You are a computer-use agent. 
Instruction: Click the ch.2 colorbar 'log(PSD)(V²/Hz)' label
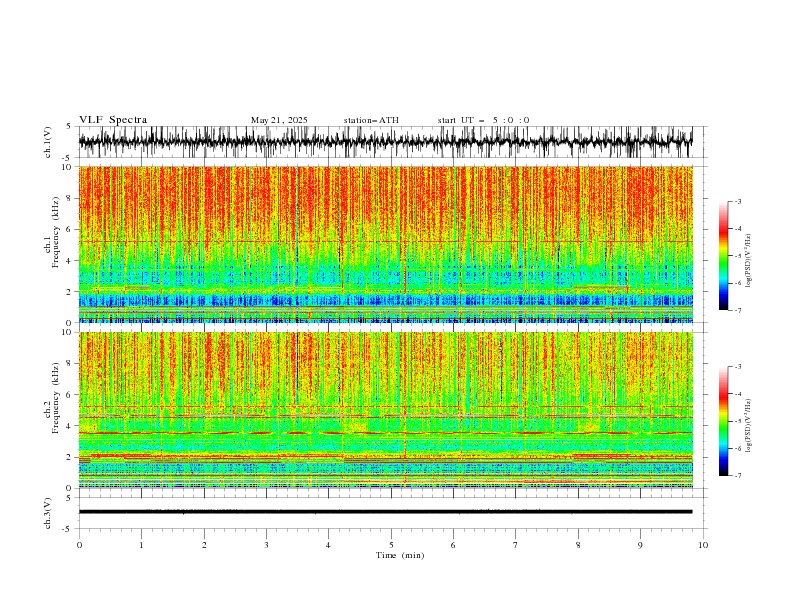pos(749,425)
